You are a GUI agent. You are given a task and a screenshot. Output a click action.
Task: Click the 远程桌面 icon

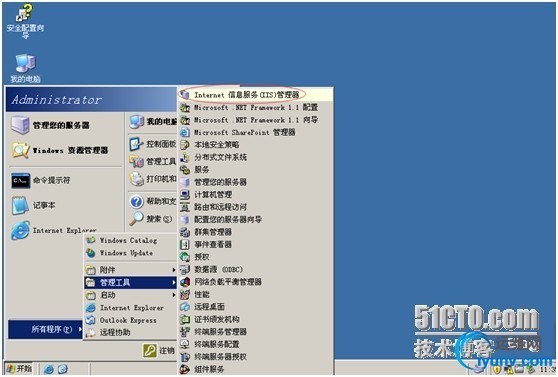coord(184,307)
